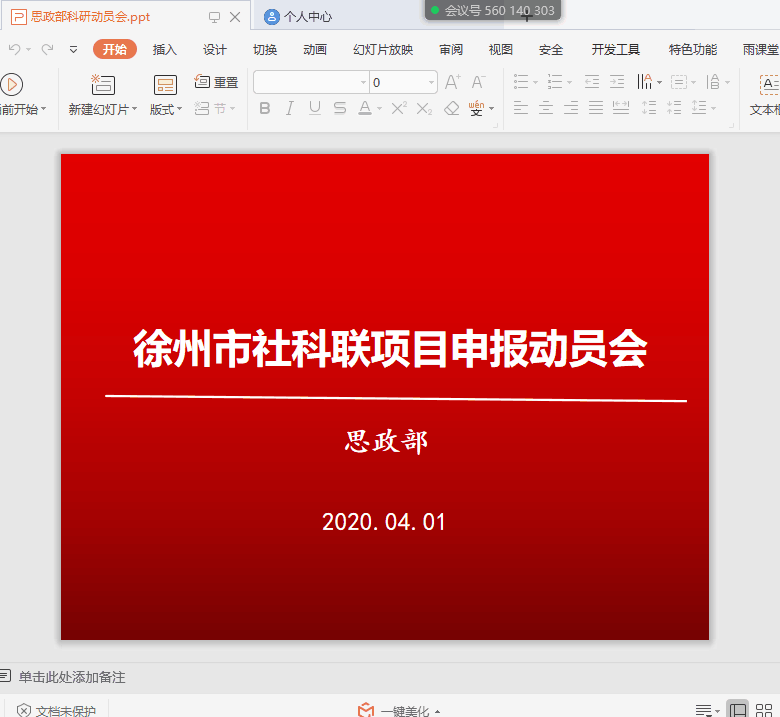780x717 pixels.
Task: Click the clear formatting eraser icon
Action: tap(451, 108)
